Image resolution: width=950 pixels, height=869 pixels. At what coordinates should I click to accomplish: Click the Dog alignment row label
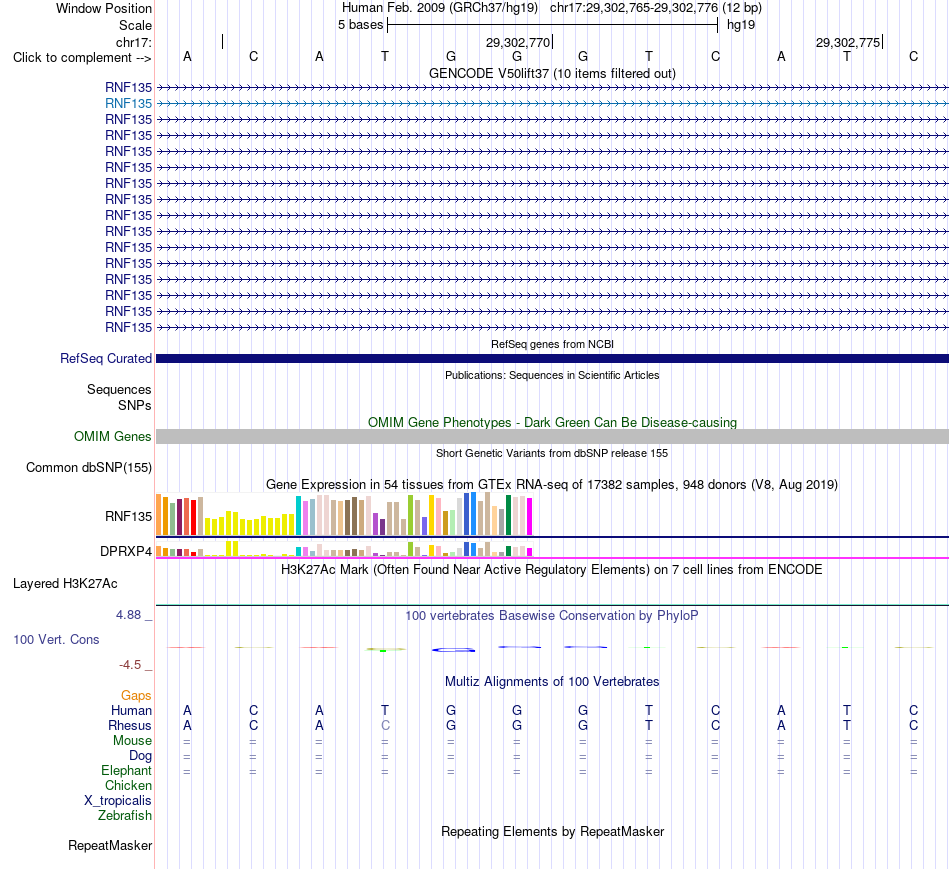pos(140,756)
